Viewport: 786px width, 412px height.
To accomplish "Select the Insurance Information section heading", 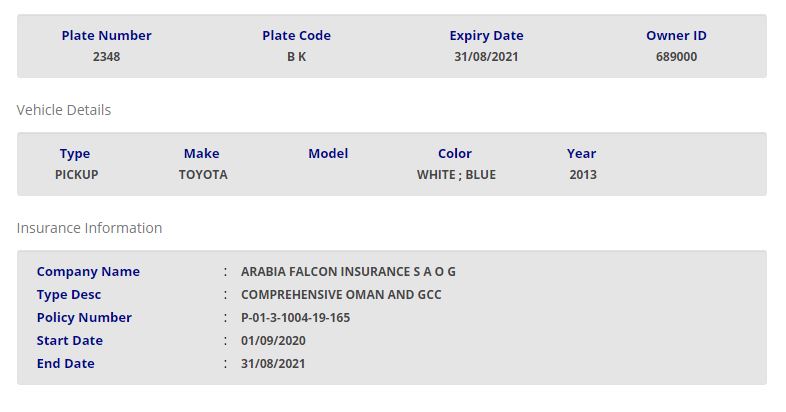I will point(89,228).
